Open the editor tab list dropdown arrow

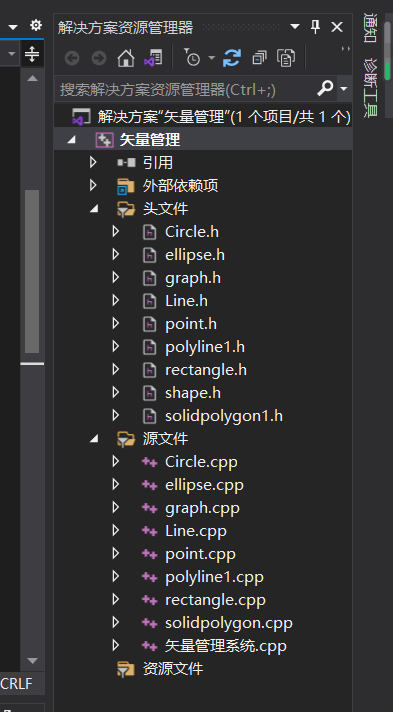(x=13, y=27)
